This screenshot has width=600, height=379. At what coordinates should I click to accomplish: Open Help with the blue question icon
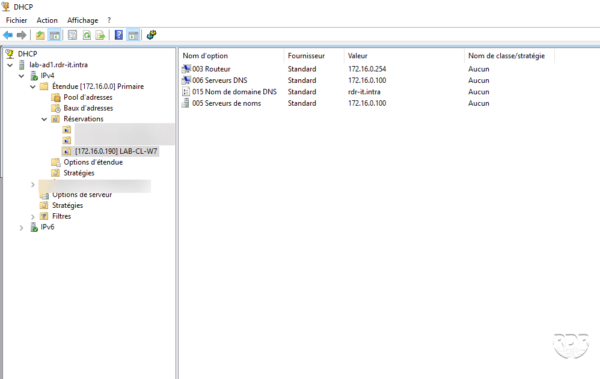coord(119,35)
